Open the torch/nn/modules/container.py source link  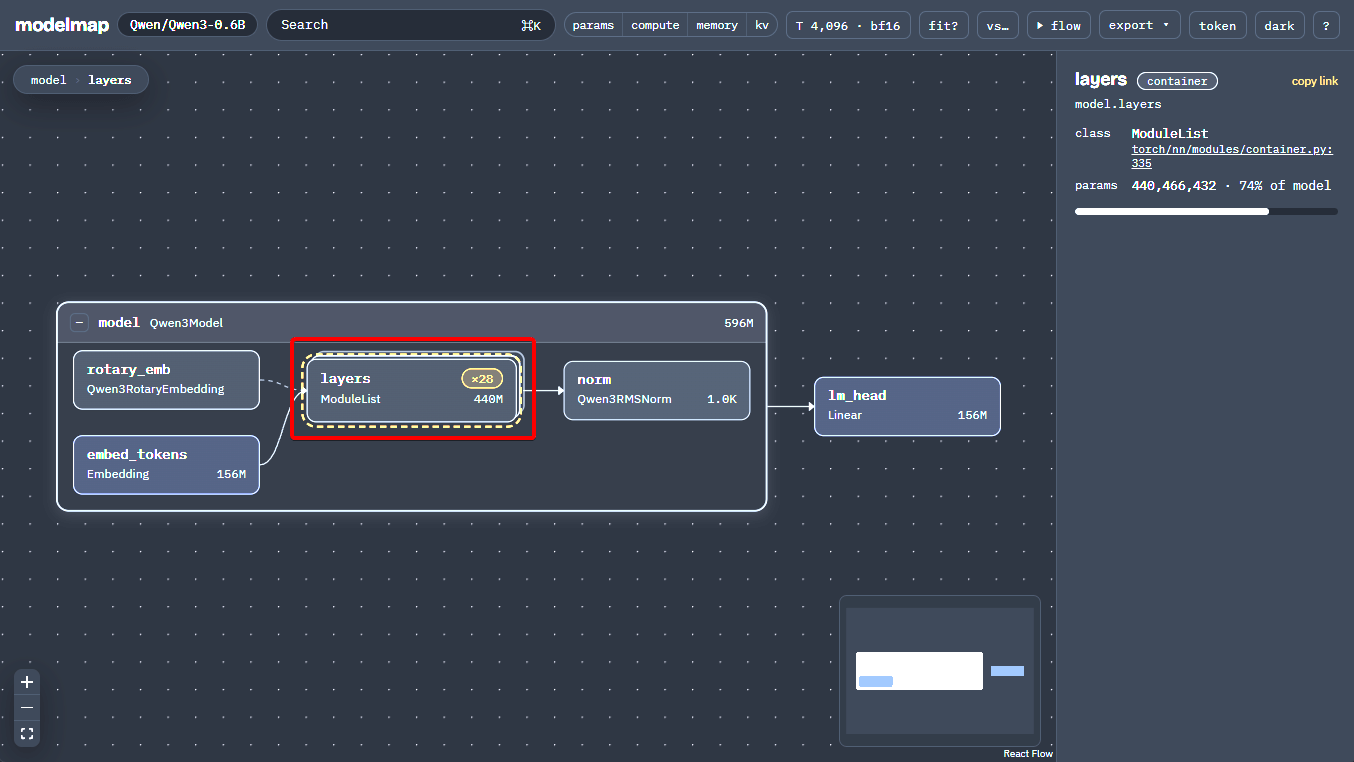pyautogui.click(x=1232, y=156)
